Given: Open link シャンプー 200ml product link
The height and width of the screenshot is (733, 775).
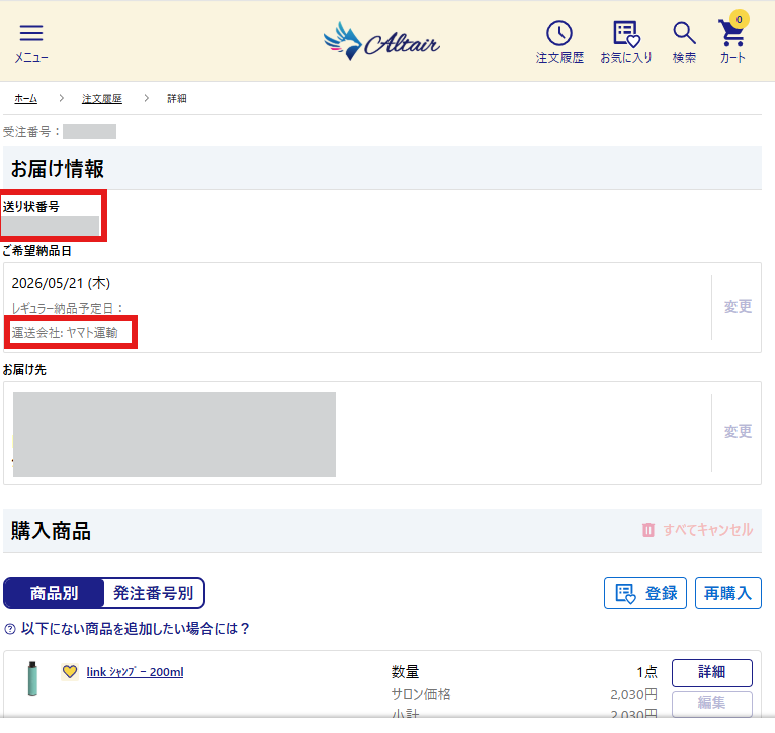Looking at the screenshot, I should tap(135, 672).
